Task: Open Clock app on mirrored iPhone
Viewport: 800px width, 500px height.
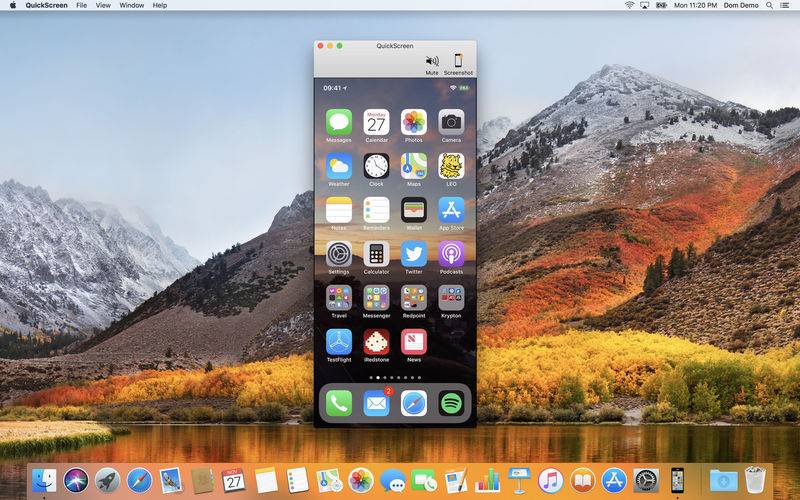Action: (377, 166)
